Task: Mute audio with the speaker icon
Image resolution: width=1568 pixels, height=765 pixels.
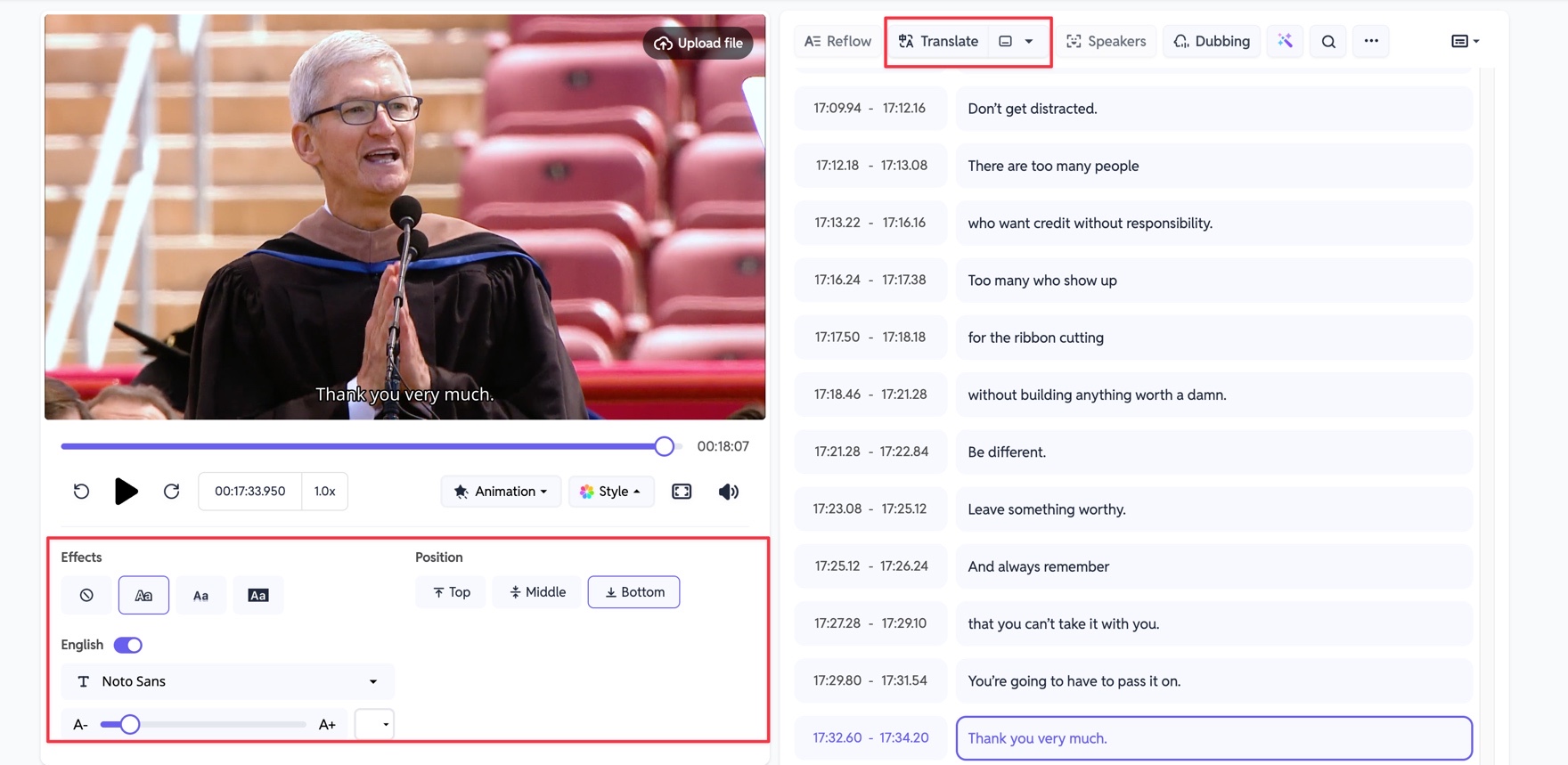Action: pos(728,492)
